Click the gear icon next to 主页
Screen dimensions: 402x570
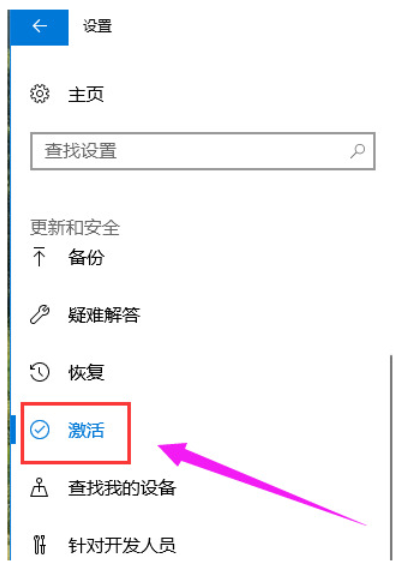pyautogui.click(x=39, y=94)
